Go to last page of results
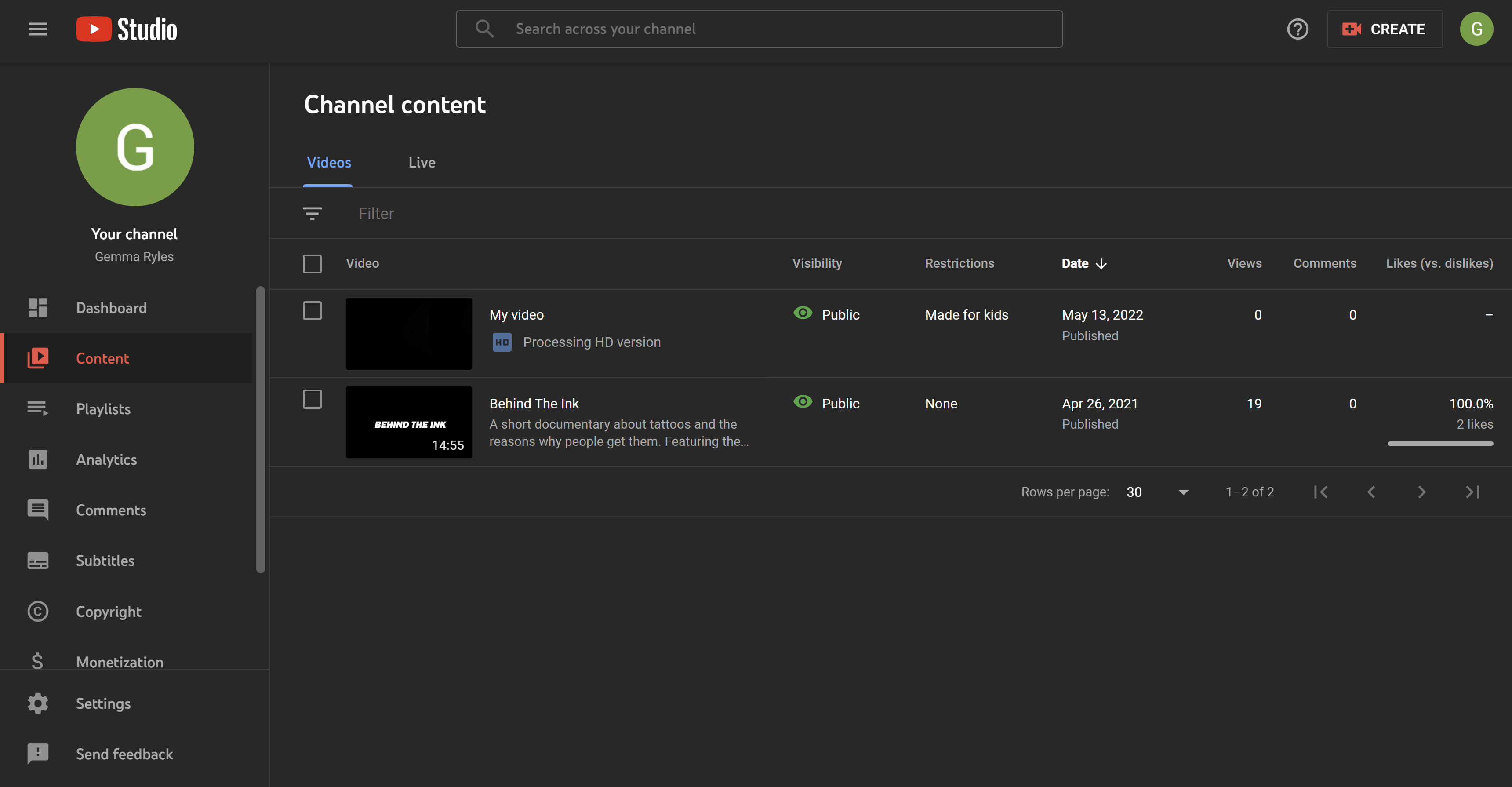The width and height of the screenshot is (1512, 787). point(1473,492)
